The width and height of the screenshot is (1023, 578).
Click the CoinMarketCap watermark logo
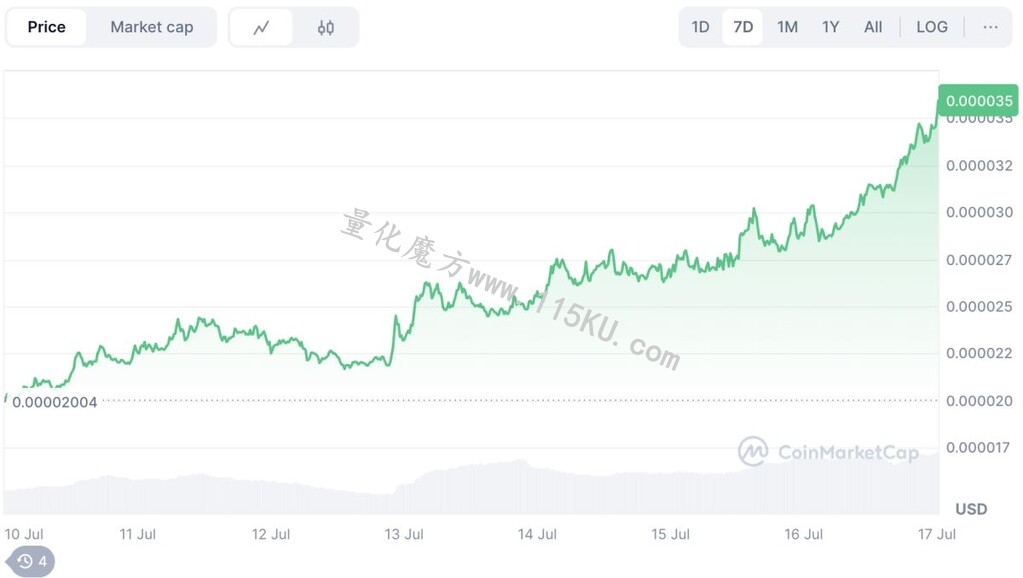point(828,451)
